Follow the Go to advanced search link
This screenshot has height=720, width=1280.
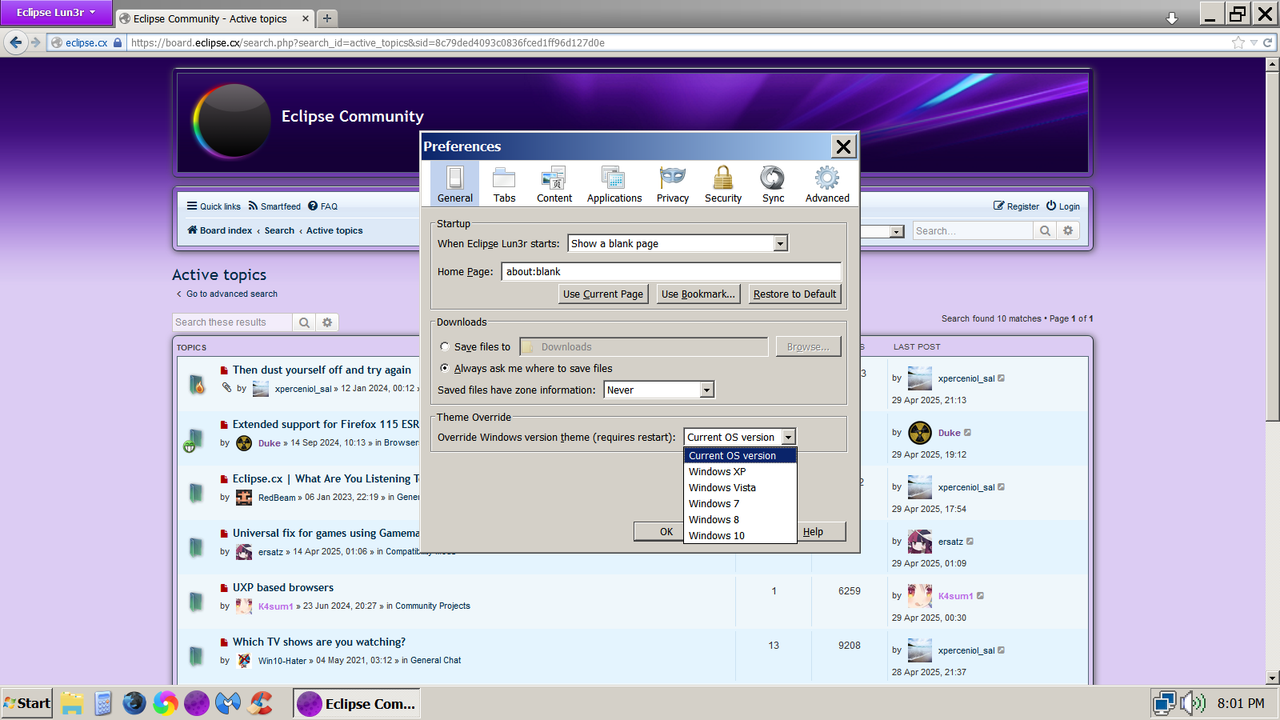[x=226, y=294]
